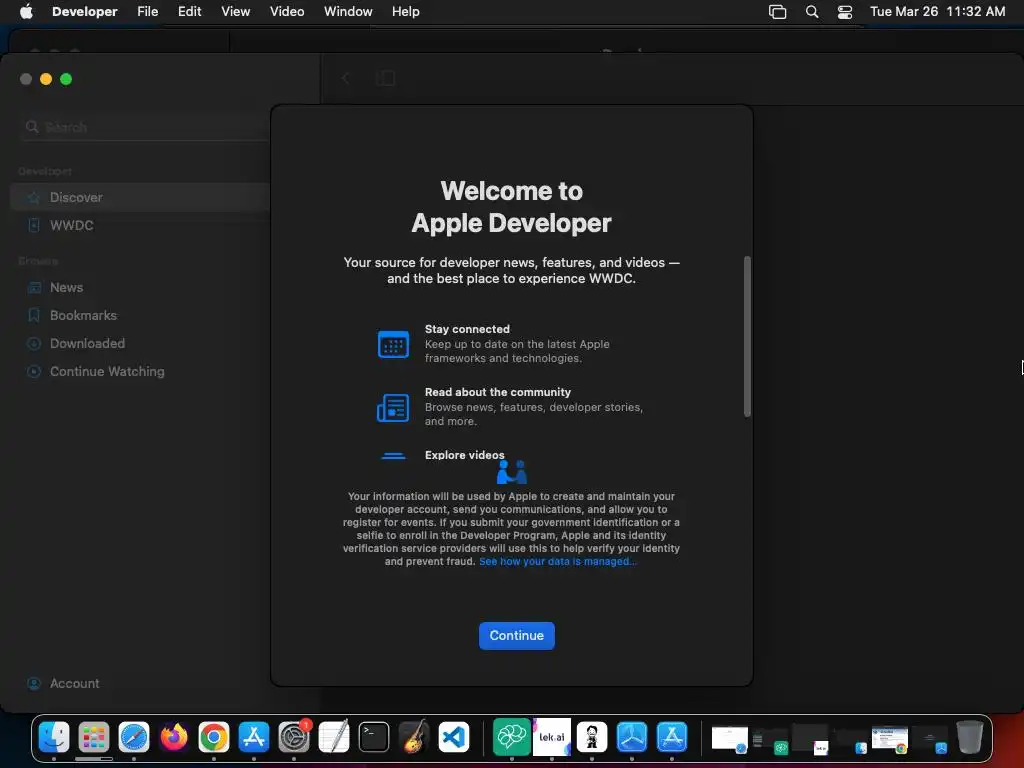
Task: Open ChatGPT from the Dock
Action: click(511, 737)
